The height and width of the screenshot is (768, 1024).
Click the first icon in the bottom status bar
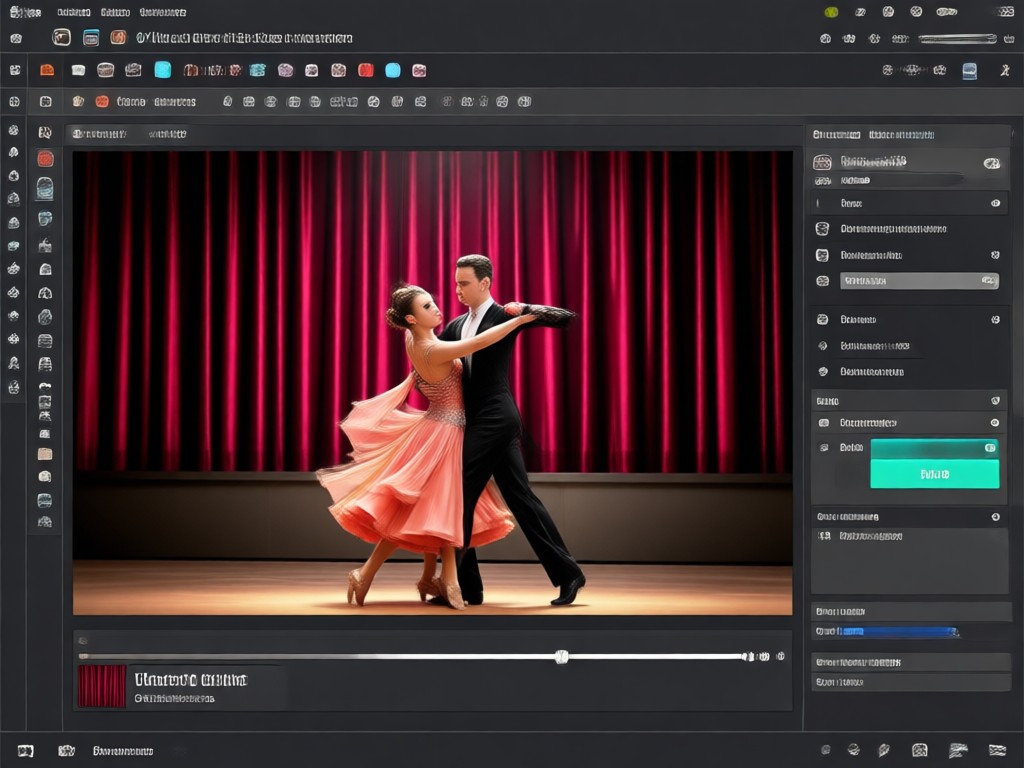tap(25, 751)
